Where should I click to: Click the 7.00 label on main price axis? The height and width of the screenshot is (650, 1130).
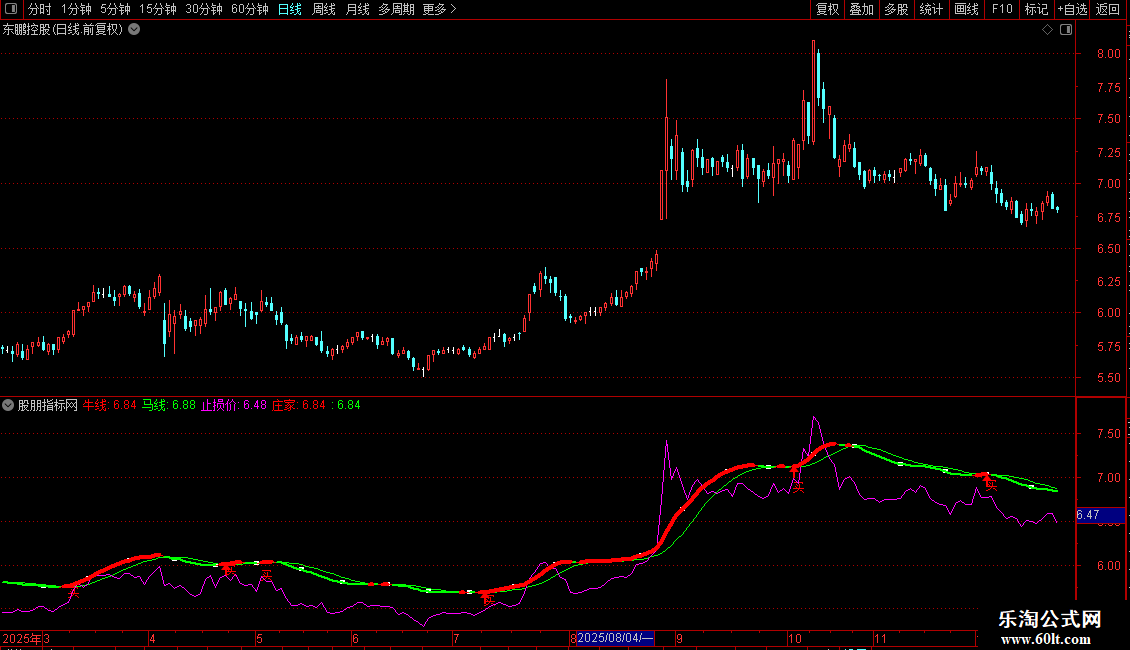click(1108, 184)
